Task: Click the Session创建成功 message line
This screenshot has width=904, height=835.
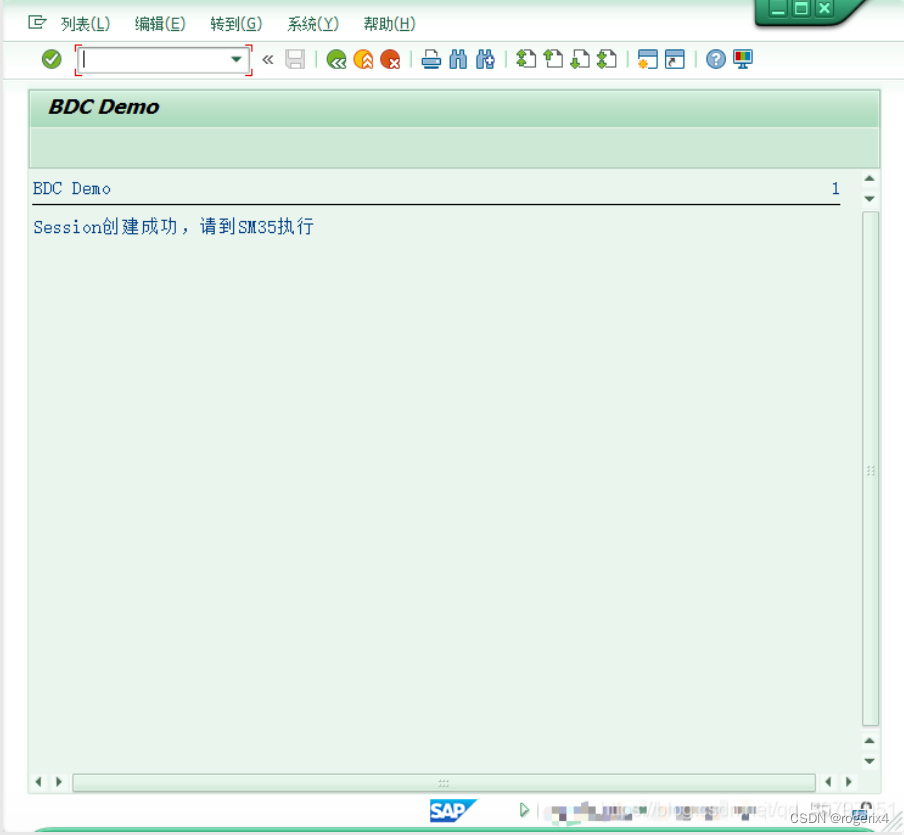Action: [x=174, y=227]
